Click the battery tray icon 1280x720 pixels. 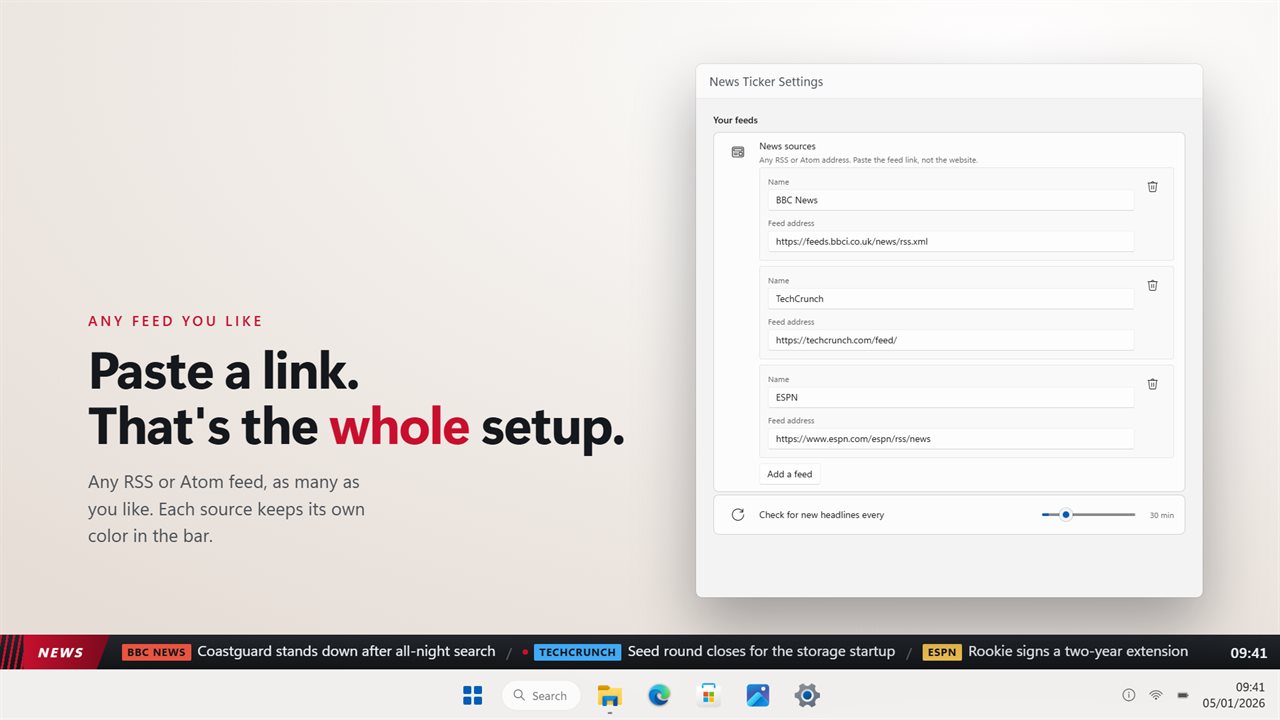click(x=1183, y=695)
